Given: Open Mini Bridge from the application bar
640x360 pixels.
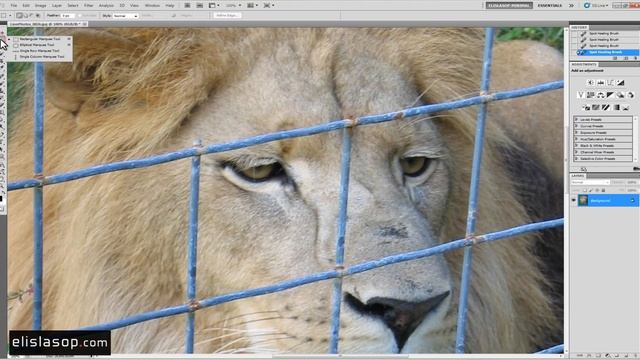Looking at the screenshot, I should point(200,5).
